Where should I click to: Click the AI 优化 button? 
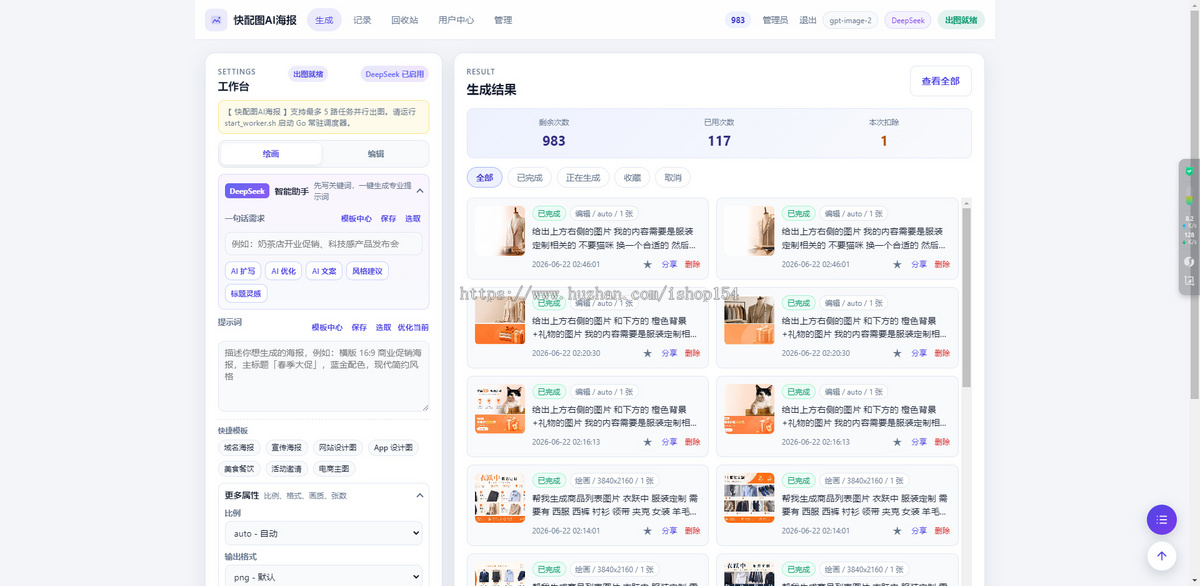pyautogui.click(x=283, y=271)
